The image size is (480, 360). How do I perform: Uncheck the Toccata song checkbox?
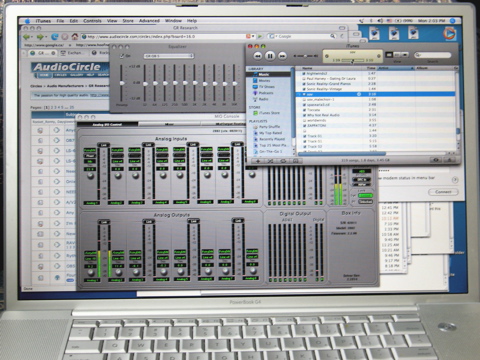304,110
